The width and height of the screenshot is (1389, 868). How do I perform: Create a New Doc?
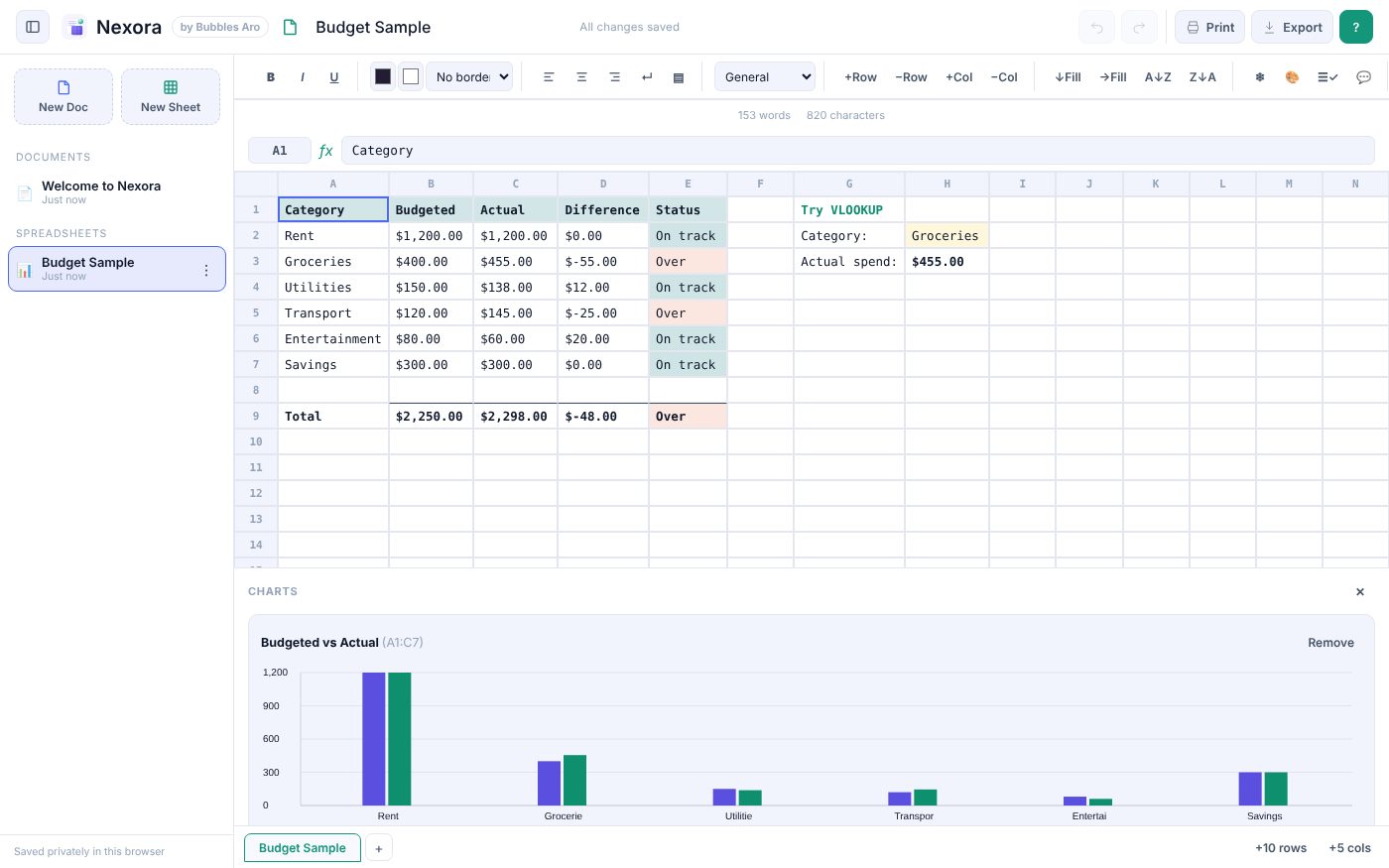tap(63, 96)
